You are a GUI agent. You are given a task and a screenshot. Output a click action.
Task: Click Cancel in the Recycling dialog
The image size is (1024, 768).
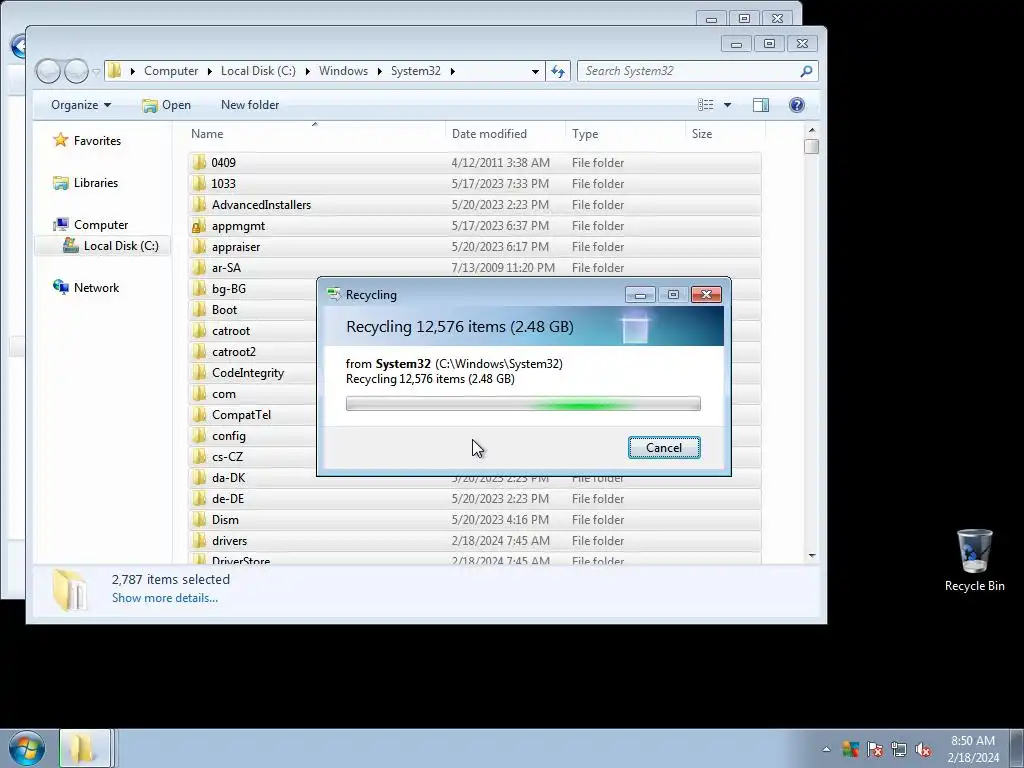664,447
